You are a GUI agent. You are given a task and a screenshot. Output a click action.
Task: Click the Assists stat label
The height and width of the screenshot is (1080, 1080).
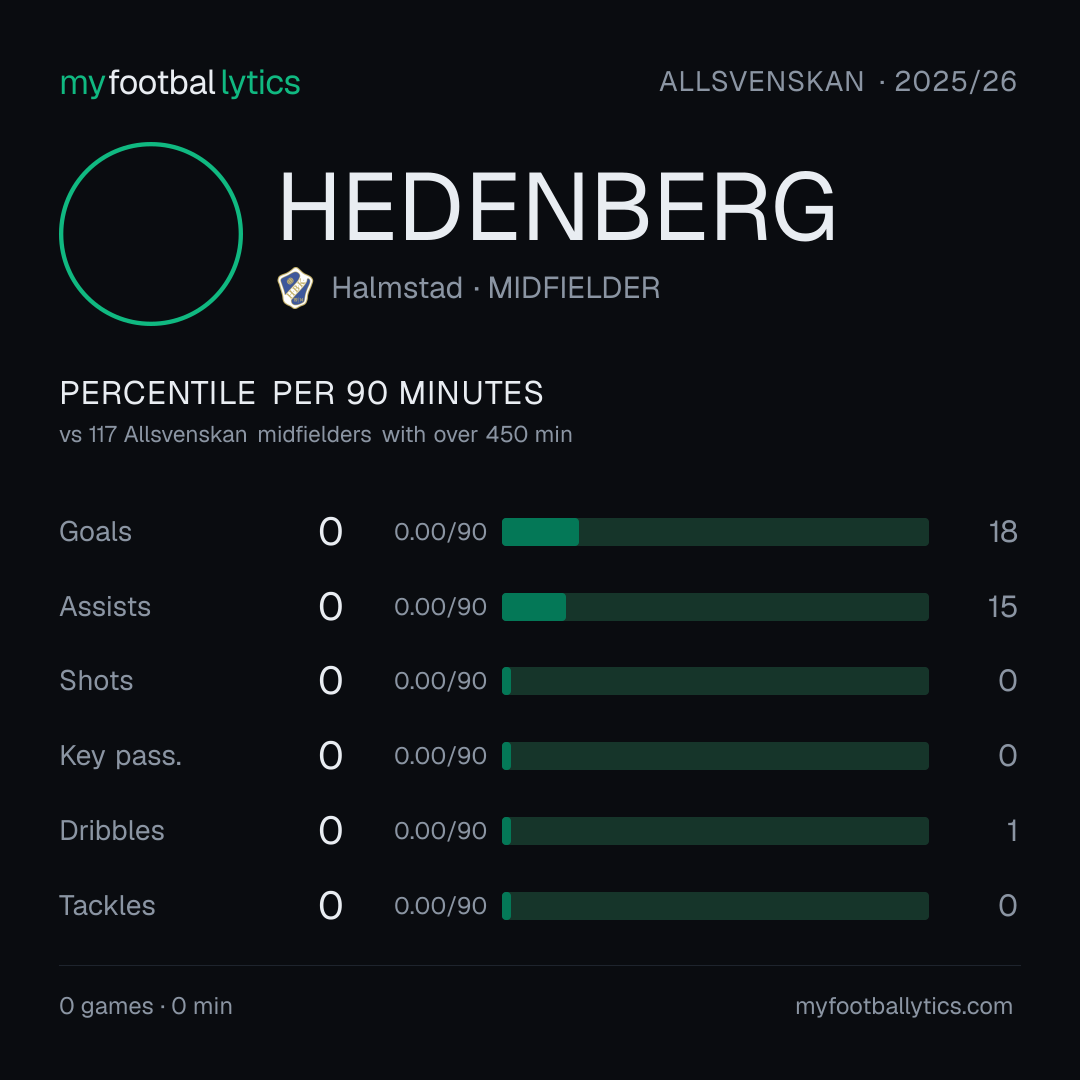105,607
